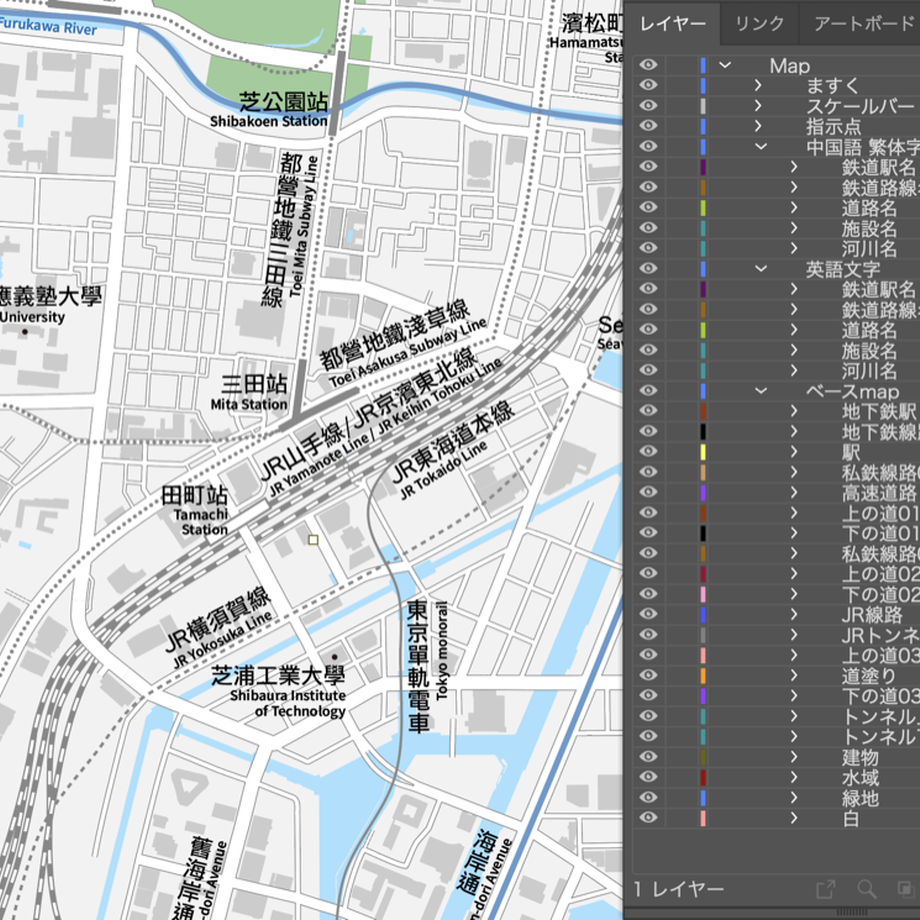The image size is (920, 920).
Task: Select the ベースmap group name
Action: click(853, 390)
